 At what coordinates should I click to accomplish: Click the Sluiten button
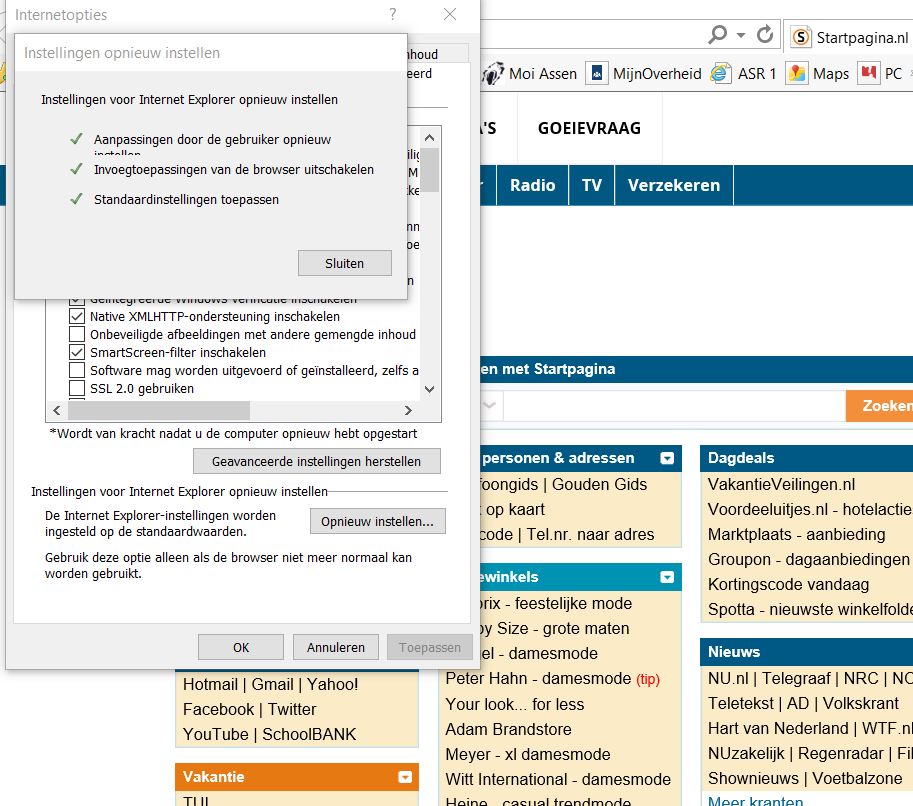coord(345,263)
